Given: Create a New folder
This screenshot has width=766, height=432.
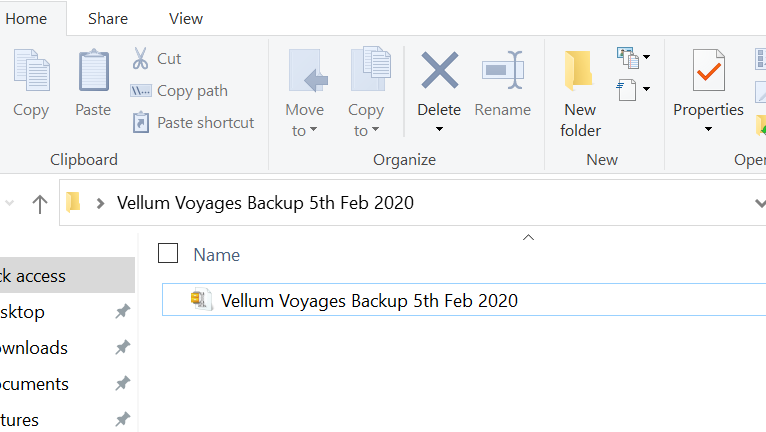Looking at the screenshot, I should (580, 93).
